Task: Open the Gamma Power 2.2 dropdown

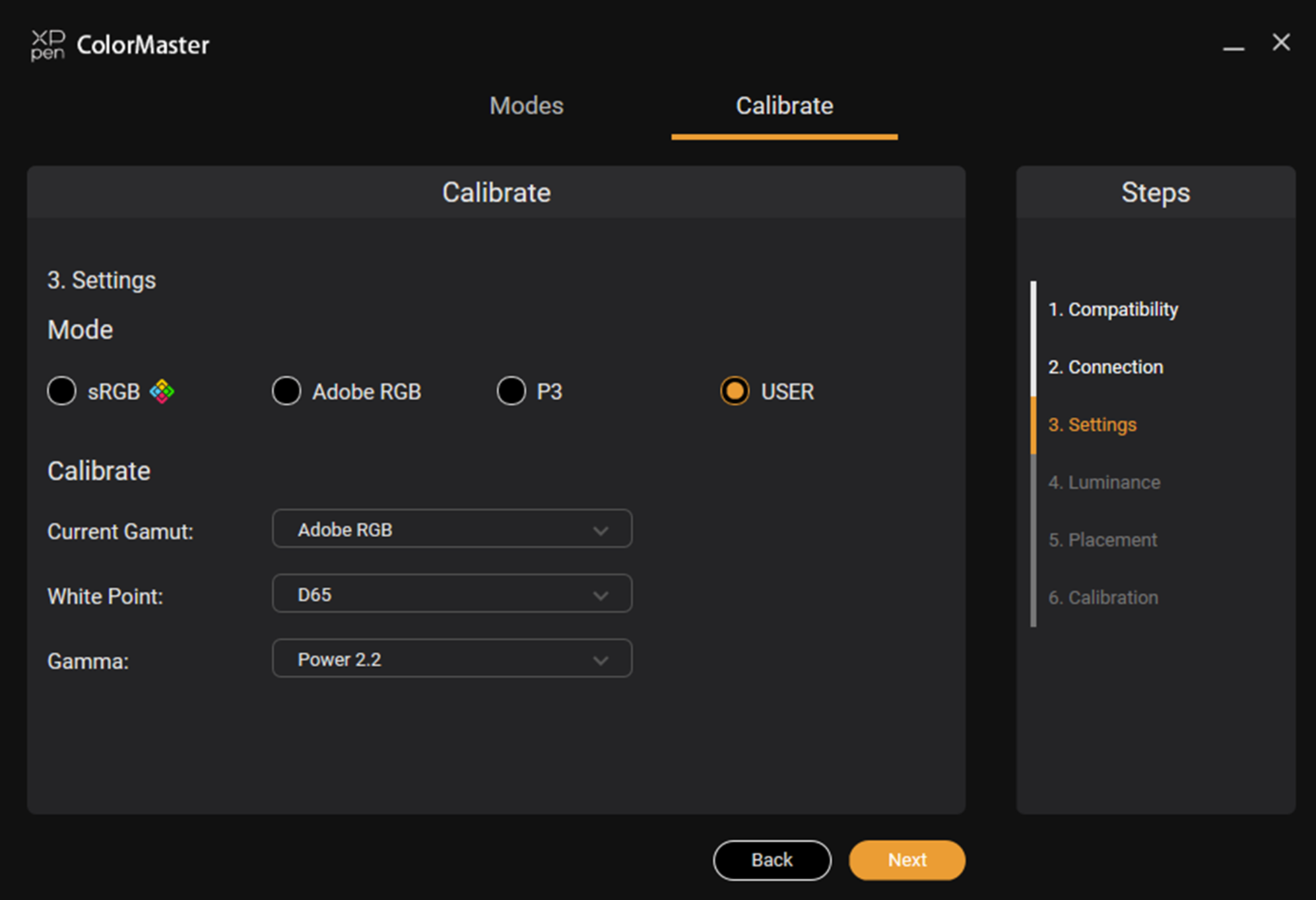Action: click(452, 658)
